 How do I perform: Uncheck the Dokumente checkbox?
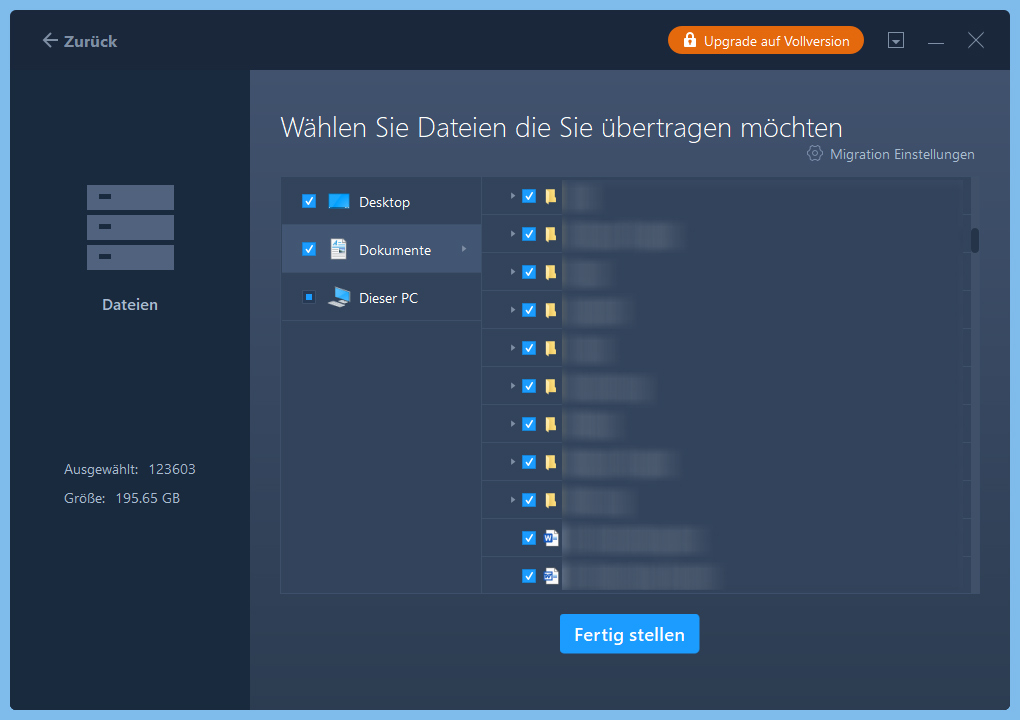pyautogui.click(x=309, y=249)
